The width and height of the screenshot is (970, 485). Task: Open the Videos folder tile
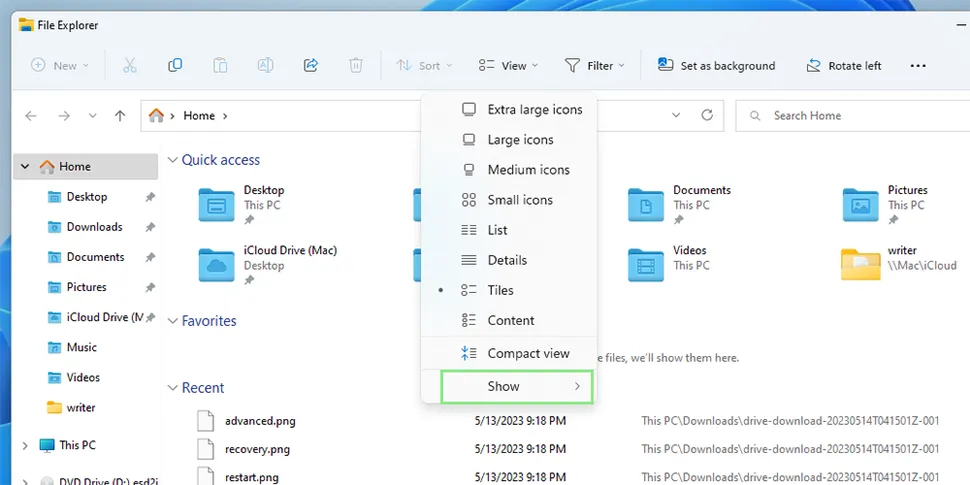[668, 265]
